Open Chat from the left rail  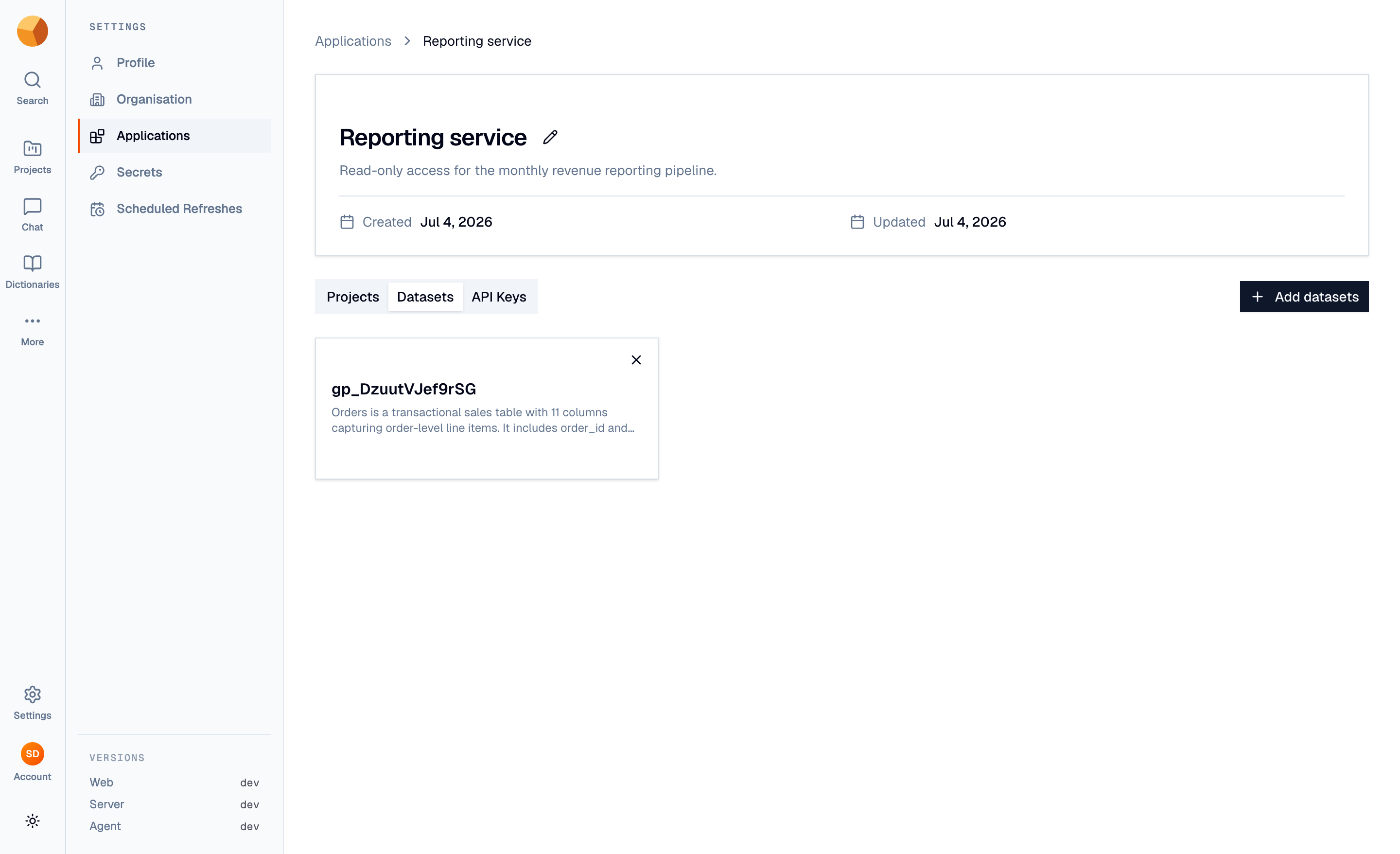coord(33,214)
